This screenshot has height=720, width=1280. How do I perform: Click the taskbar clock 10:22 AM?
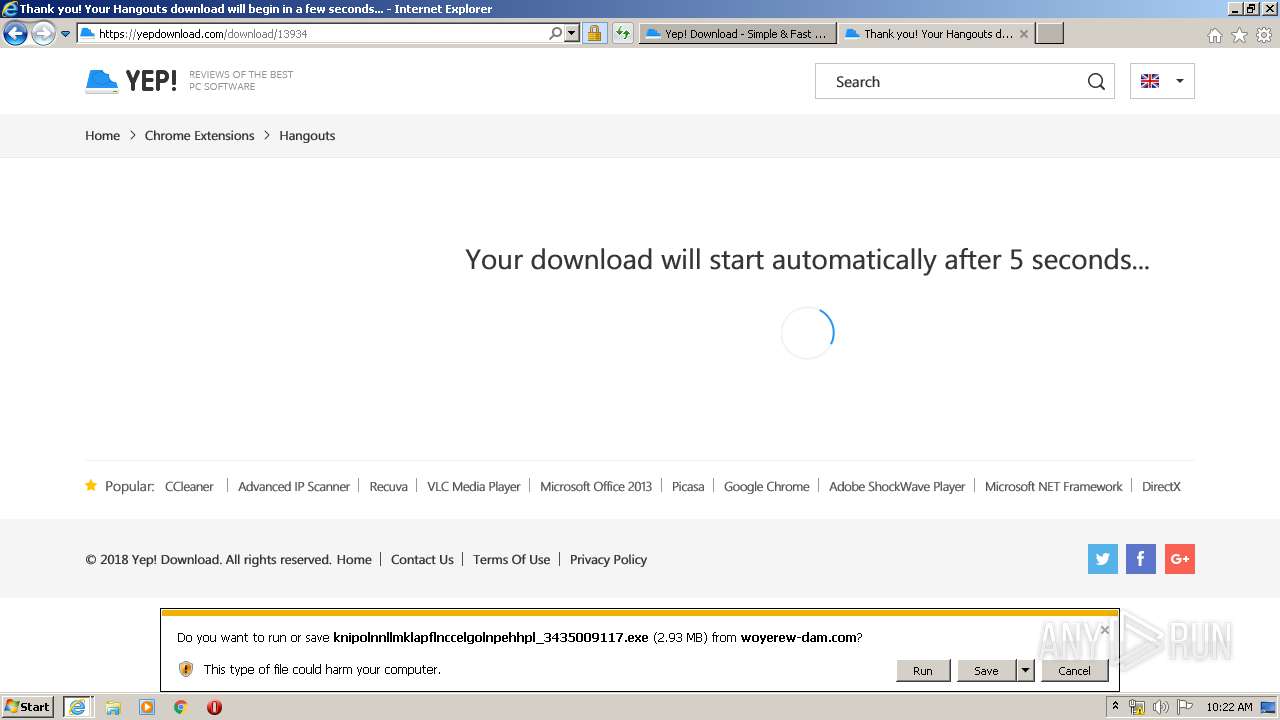(1229, 707)
